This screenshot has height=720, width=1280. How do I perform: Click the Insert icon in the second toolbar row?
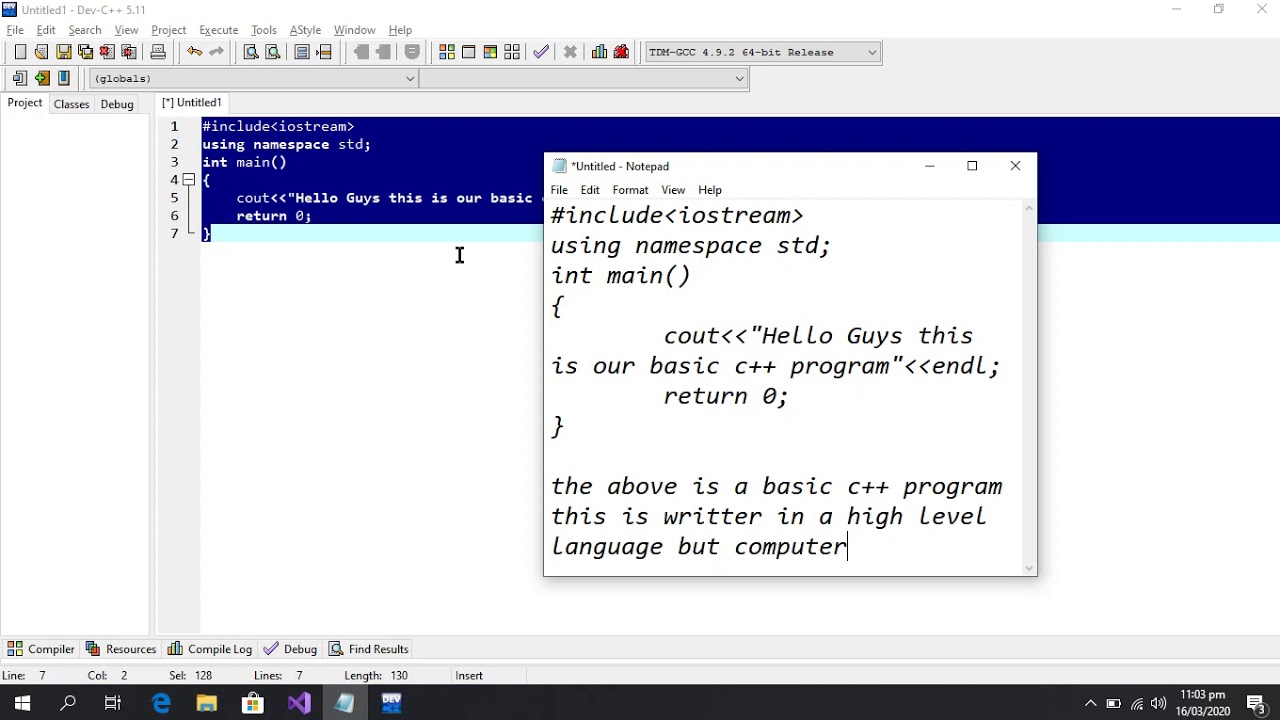coord(20,78)
